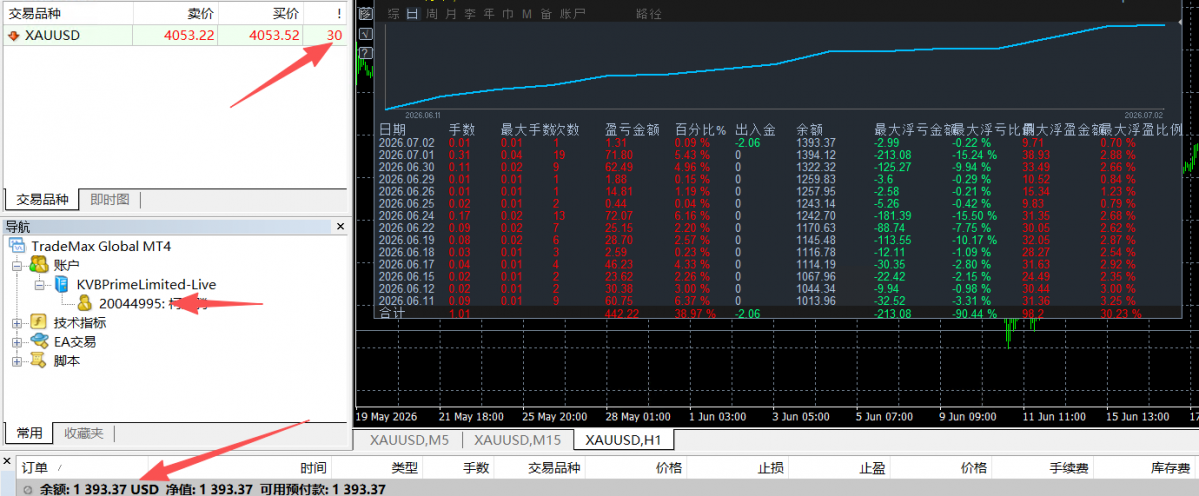Sort Market Watch by 卖价 column
Screen dimensions: 1199x496
[x=175, y=13]
